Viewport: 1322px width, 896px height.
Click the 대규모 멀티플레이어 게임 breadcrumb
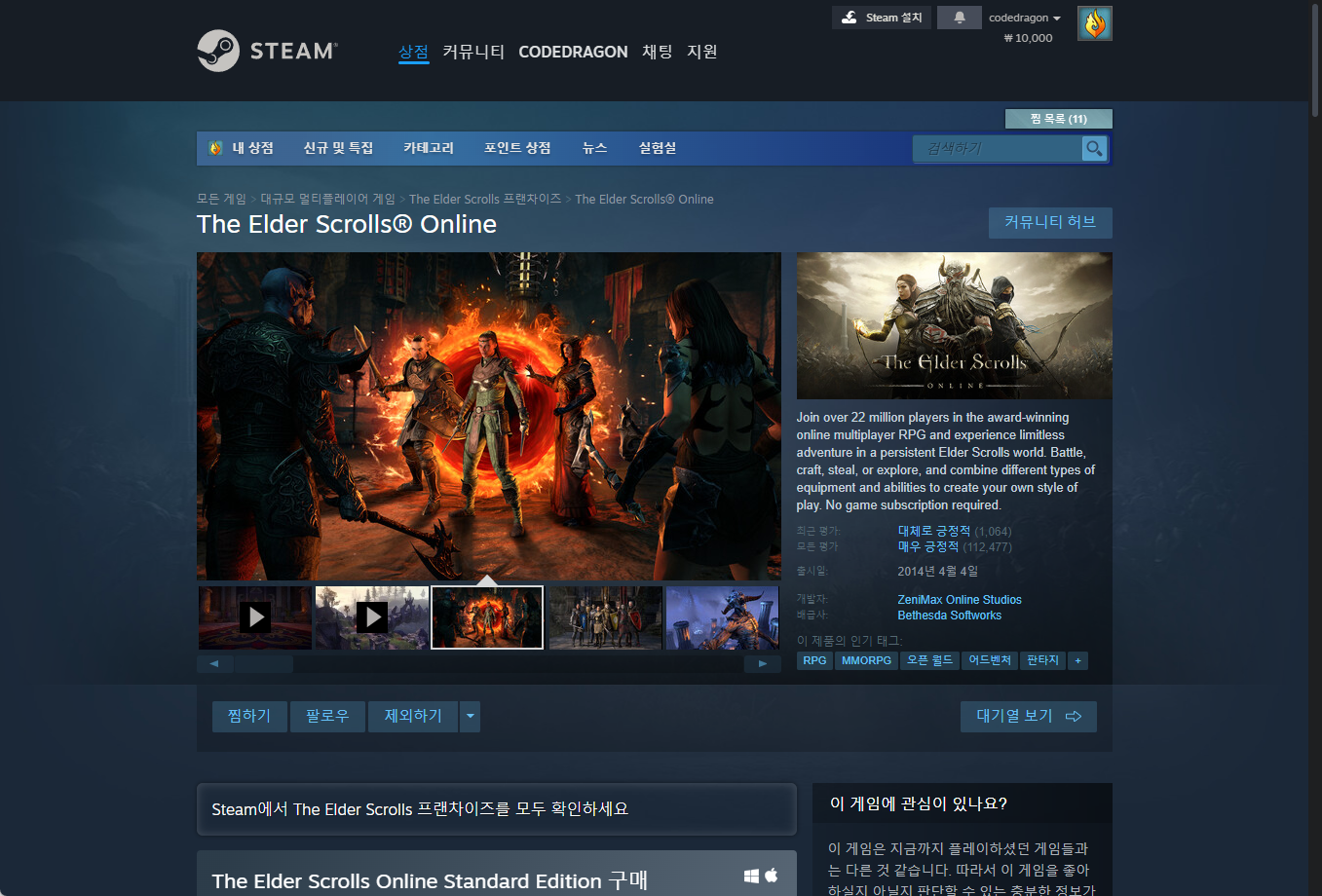[x=327, y=199]
